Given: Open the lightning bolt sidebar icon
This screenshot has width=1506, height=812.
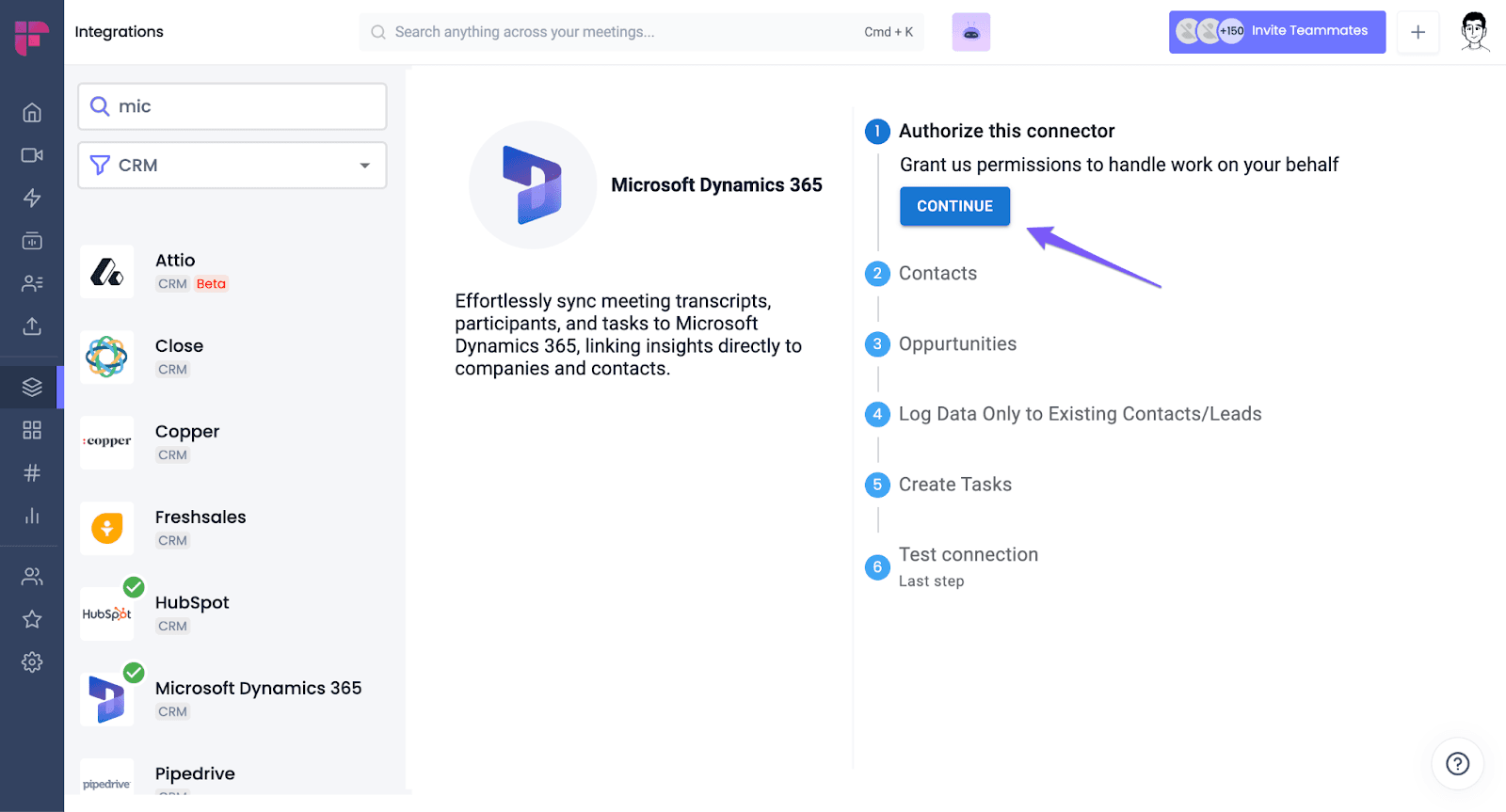Looking at the screenshot, I should coord(32,198).
